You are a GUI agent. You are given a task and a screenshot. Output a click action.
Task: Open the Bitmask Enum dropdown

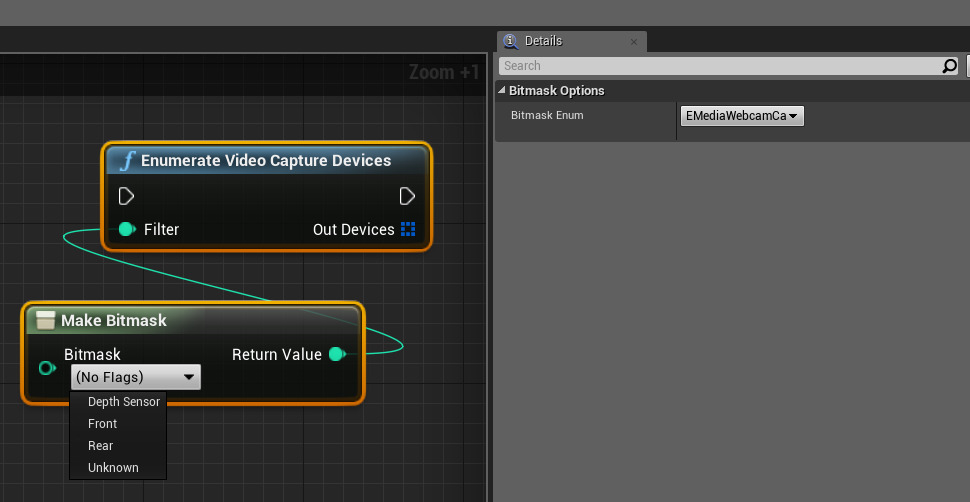(x=742, y=116)
